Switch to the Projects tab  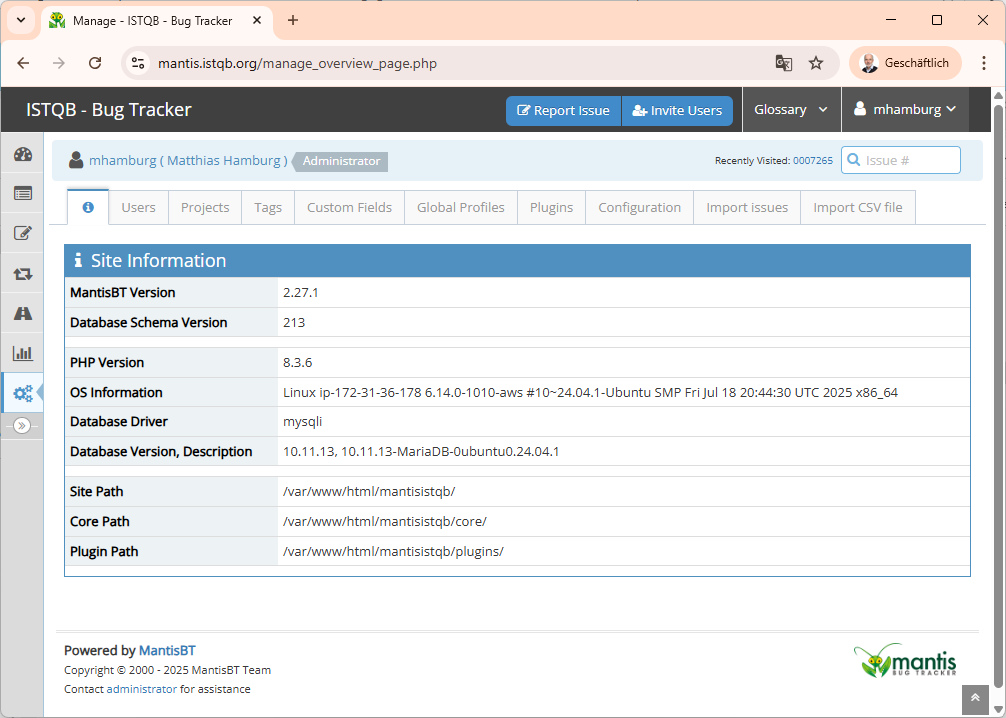(205, 207)
